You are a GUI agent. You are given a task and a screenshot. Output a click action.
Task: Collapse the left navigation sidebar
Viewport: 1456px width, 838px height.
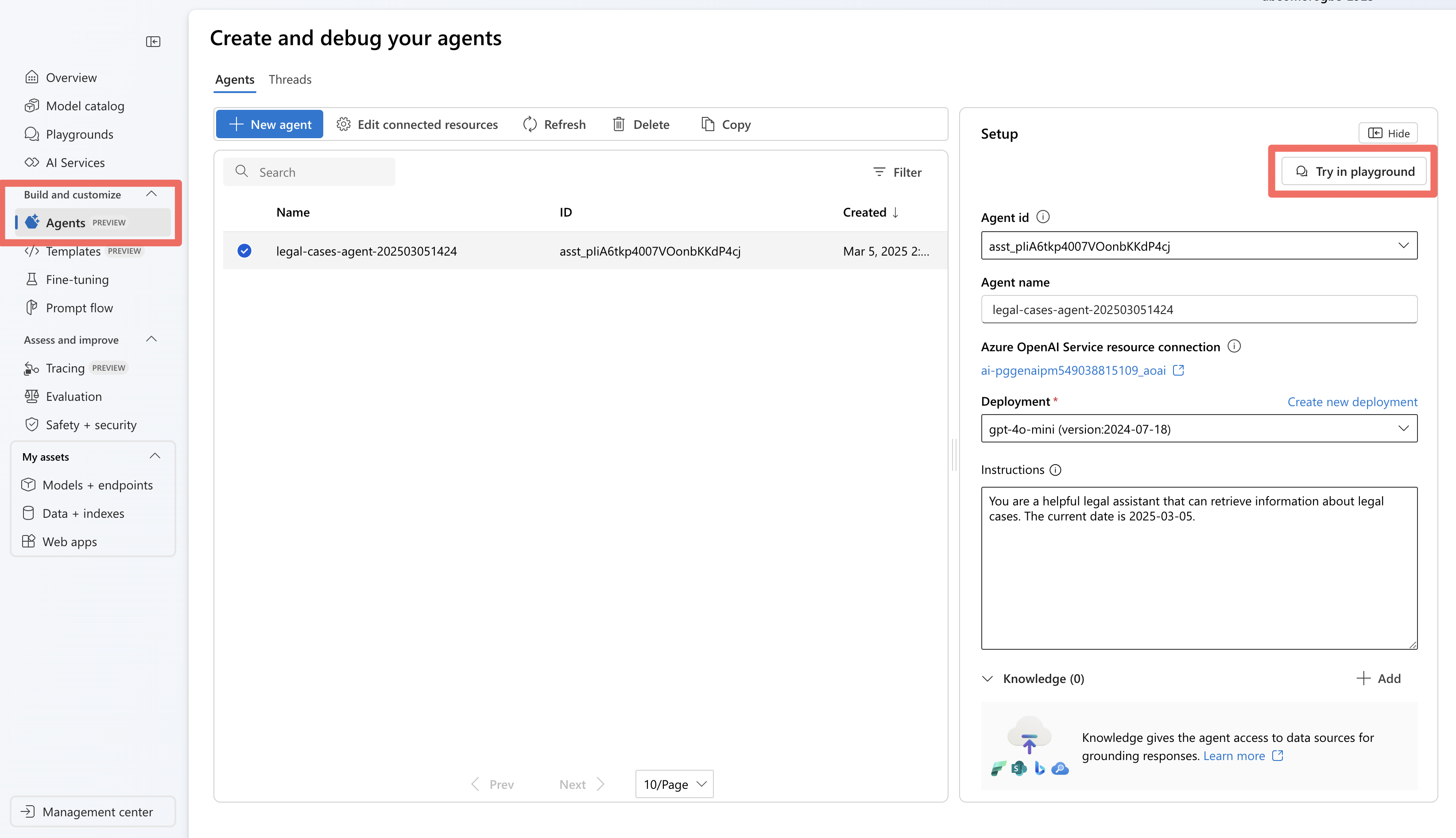point(153,42)
